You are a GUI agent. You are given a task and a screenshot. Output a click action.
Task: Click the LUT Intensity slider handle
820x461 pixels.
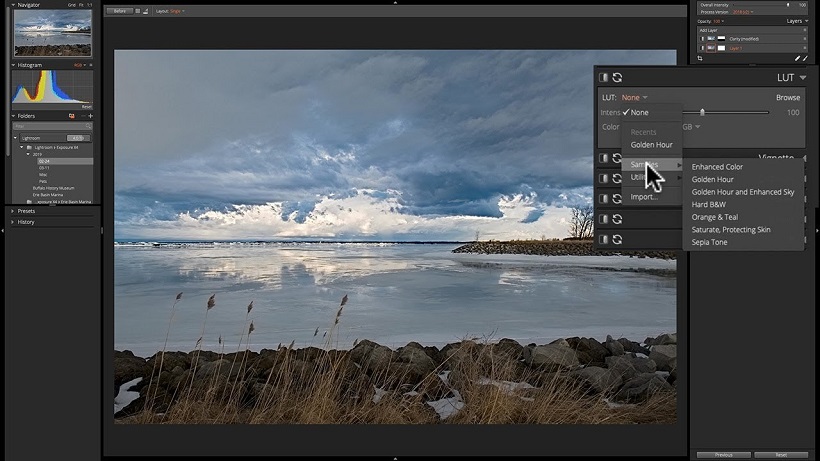tap(702, 112)
